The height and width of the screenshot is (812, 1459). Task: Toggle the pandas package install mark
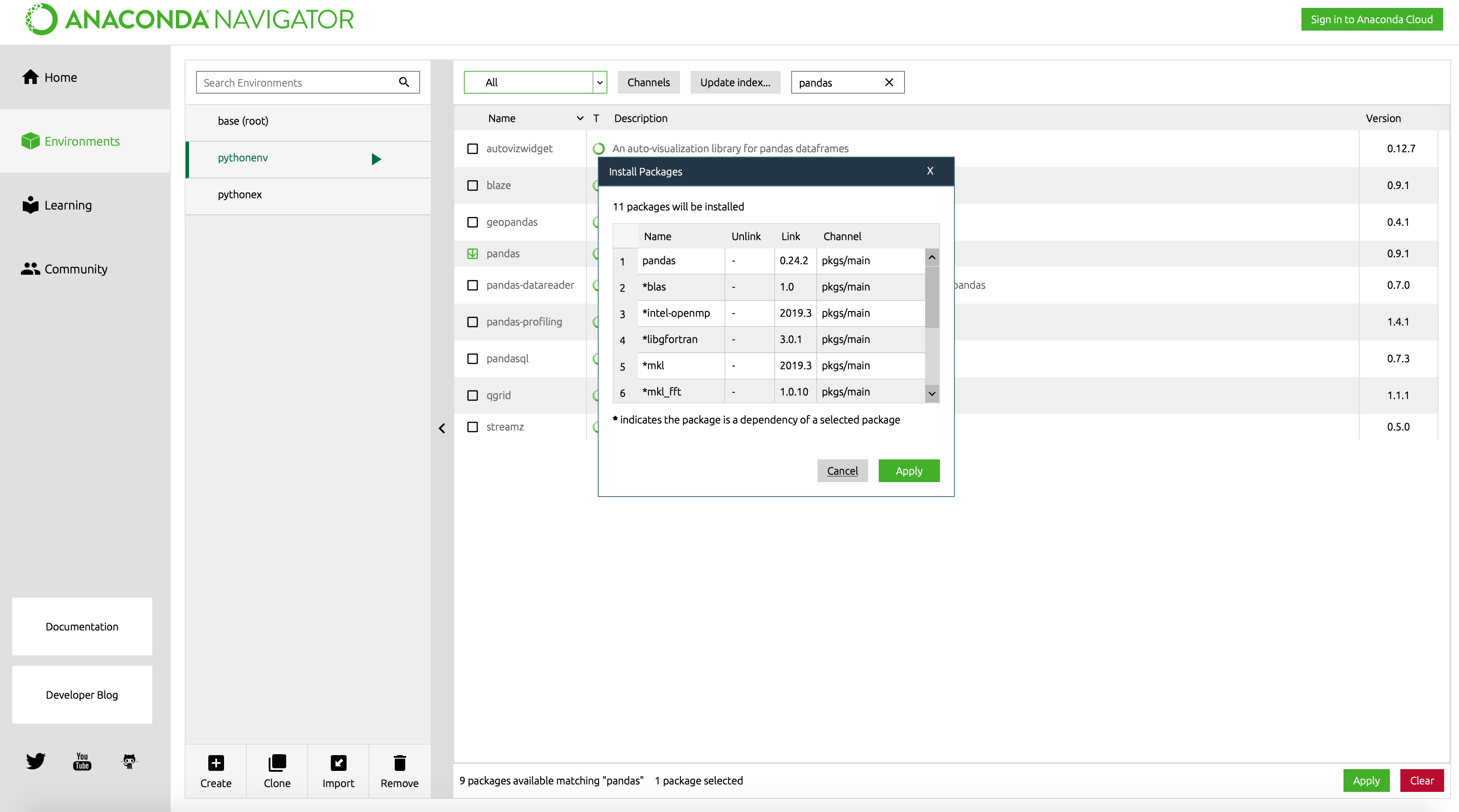472,254
